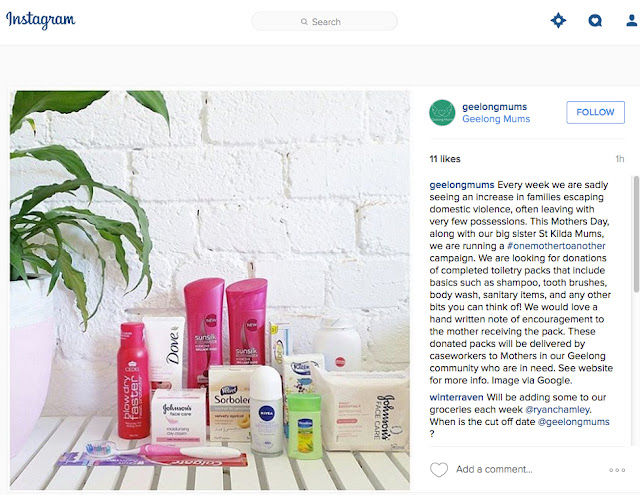
Task: Click the comments scrollbar thumb
Action: [x=636, y=234]
